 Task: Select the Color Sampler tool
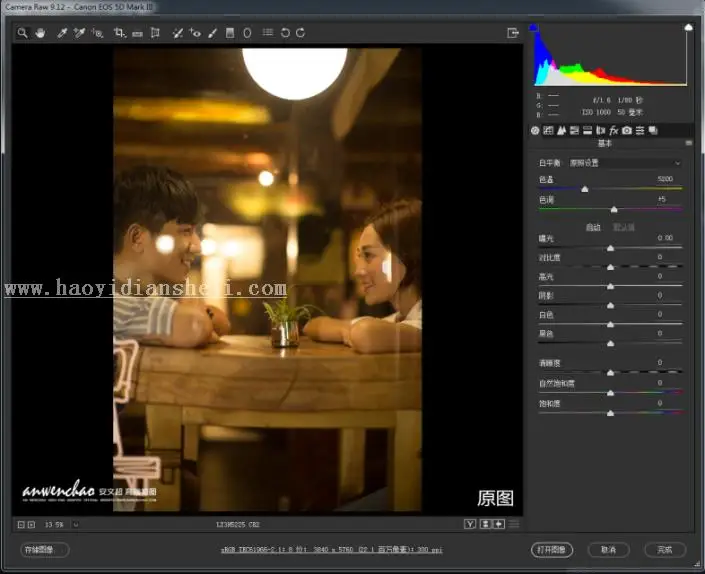coord(80,33)
